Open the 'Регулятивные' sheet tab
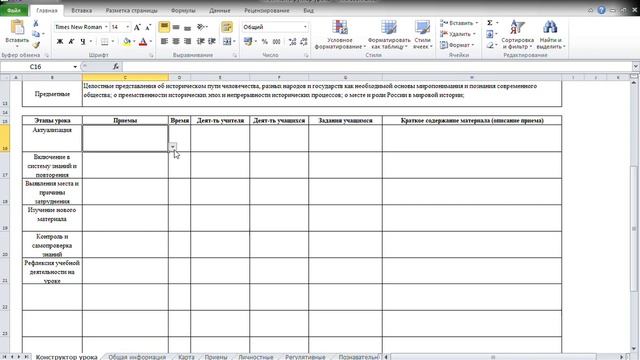The width and height of the screenshot is (640, 360). click(305, 357)
